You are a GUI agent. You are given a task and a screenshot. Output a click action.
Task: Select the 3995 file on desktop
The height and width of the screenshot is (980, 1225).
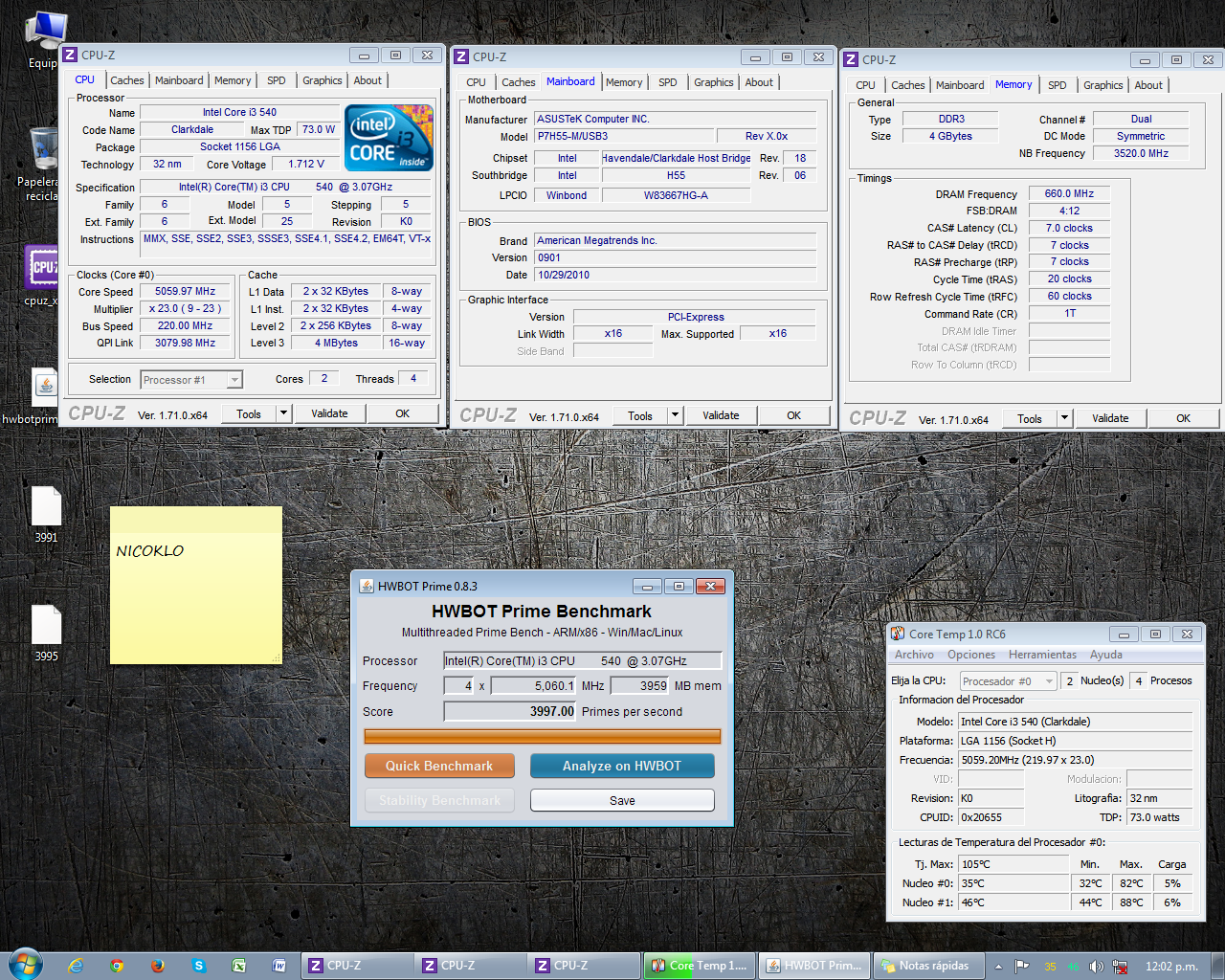pos(46,633)
